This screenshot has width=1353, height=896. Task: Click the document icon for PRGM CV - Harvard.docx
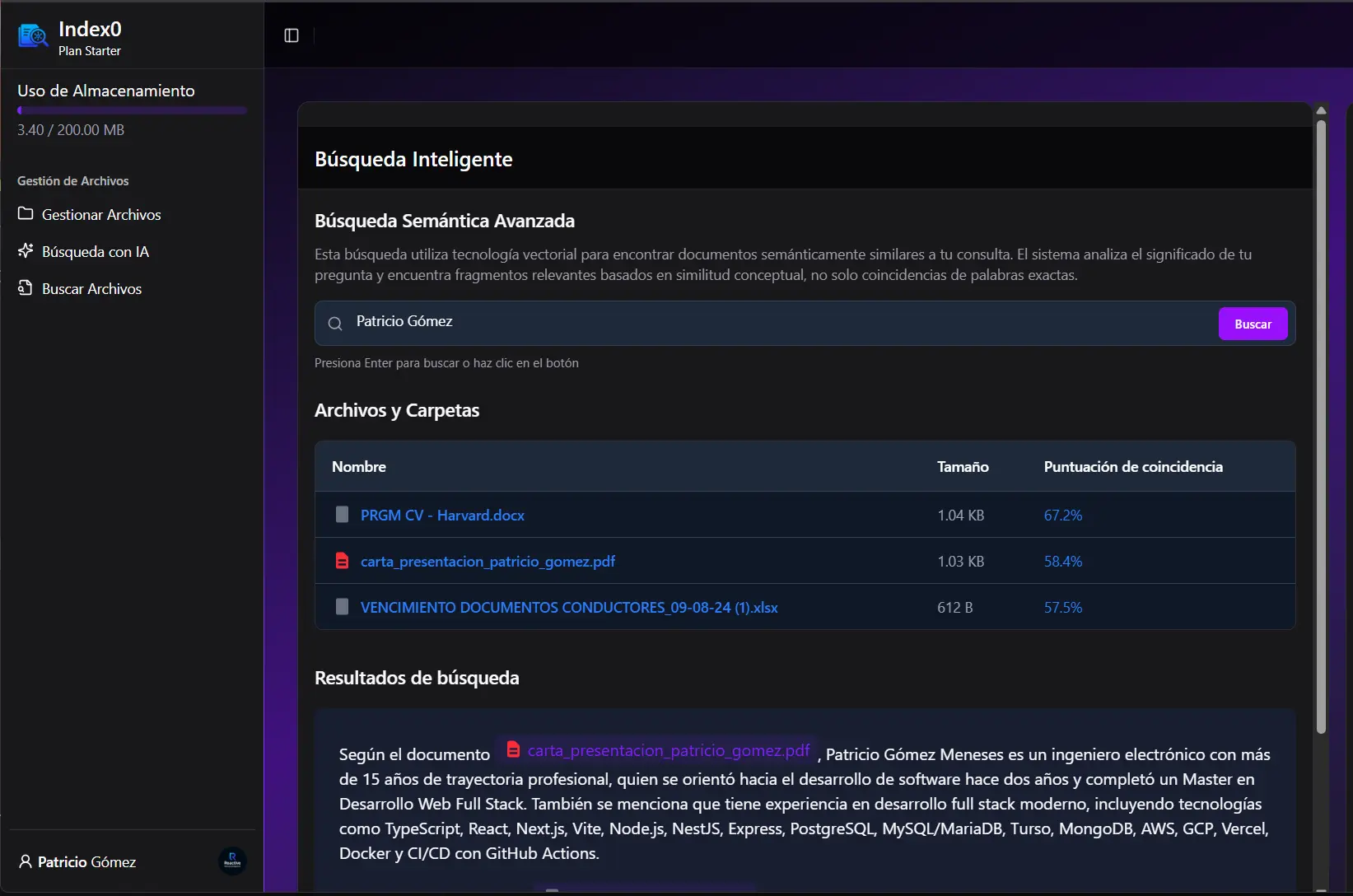click(342, 514)
